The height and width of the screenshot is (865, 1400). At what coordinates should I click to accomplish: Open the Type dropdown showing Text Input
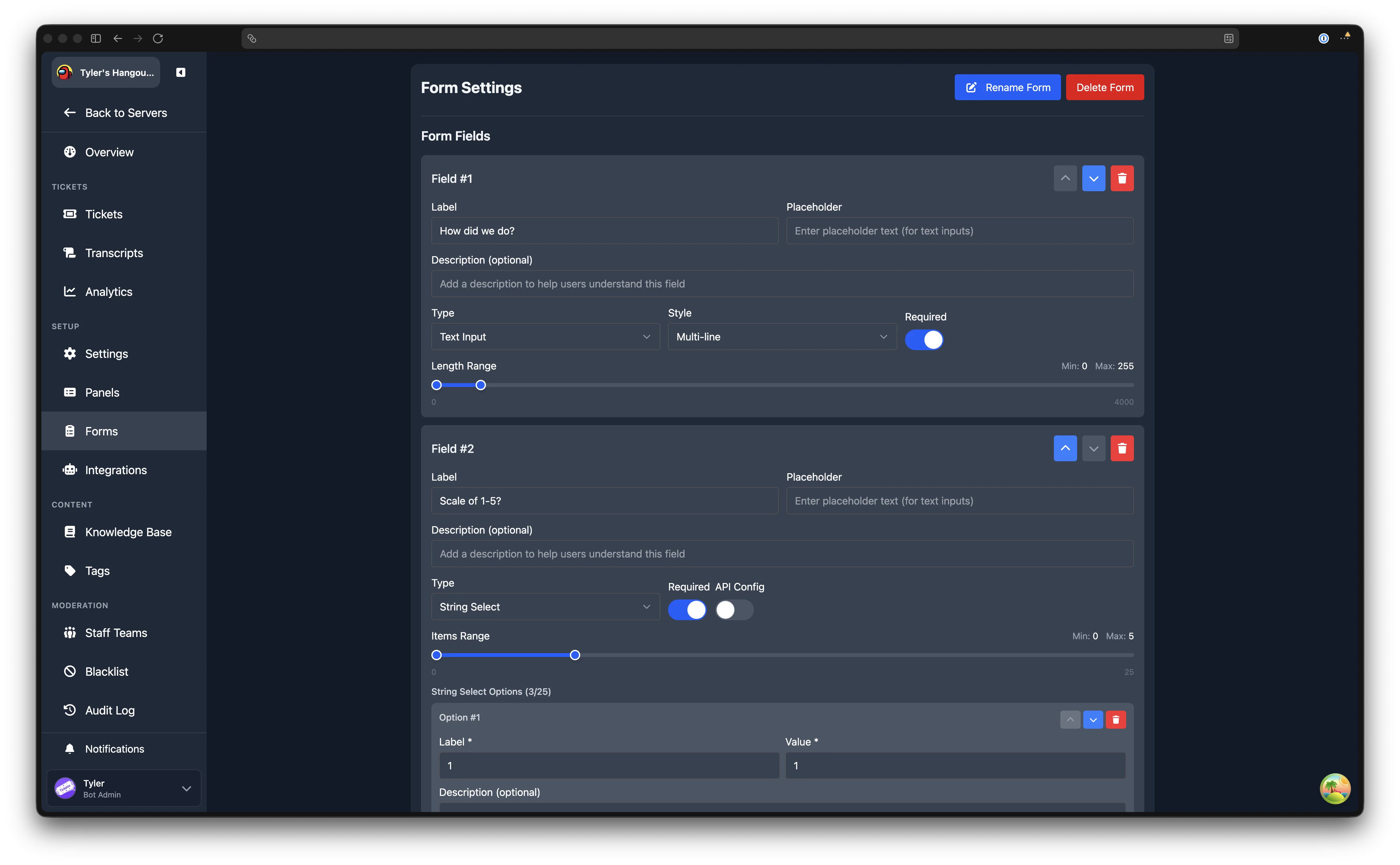[545, 337]
